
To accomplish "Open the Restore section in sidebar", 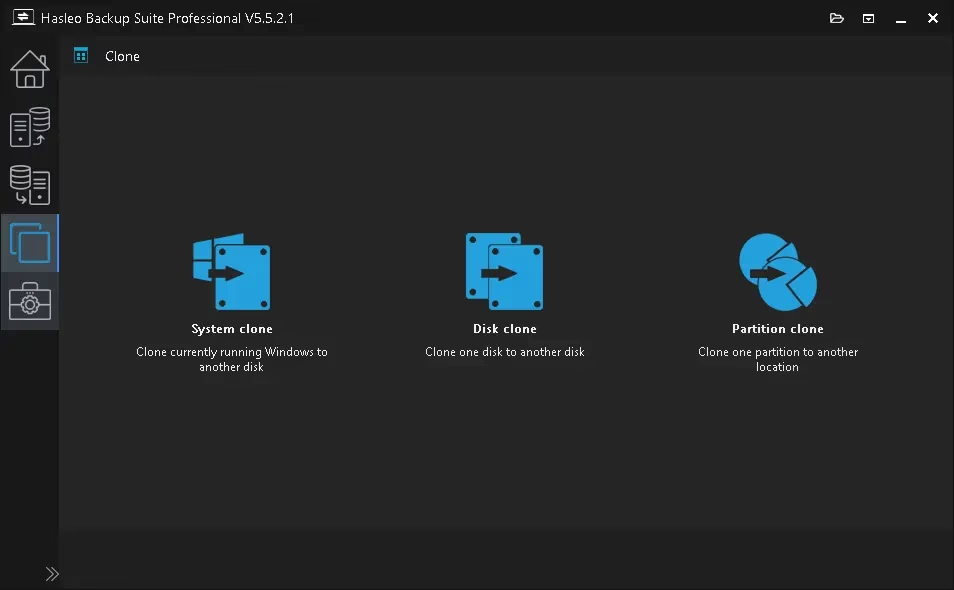I will [x=29, y=185].
